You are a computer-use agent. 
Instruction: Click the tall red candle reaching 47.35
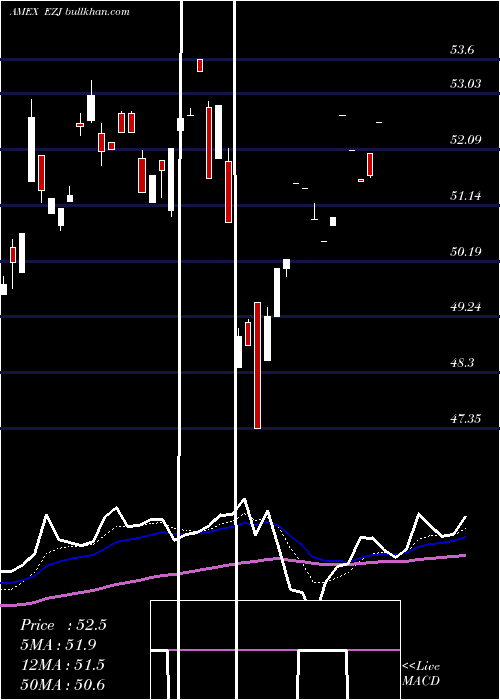[x=257, y=365]
